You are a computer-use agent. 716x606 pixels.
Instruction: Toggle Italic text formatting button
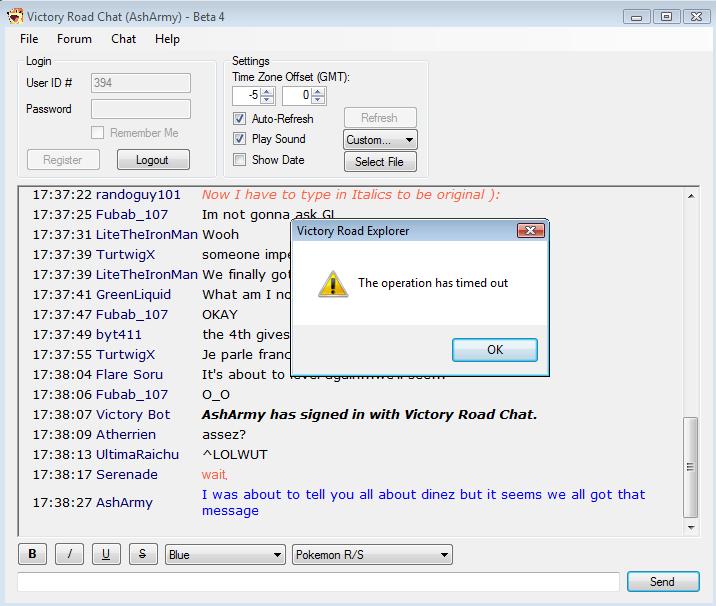tap(69, 554)
